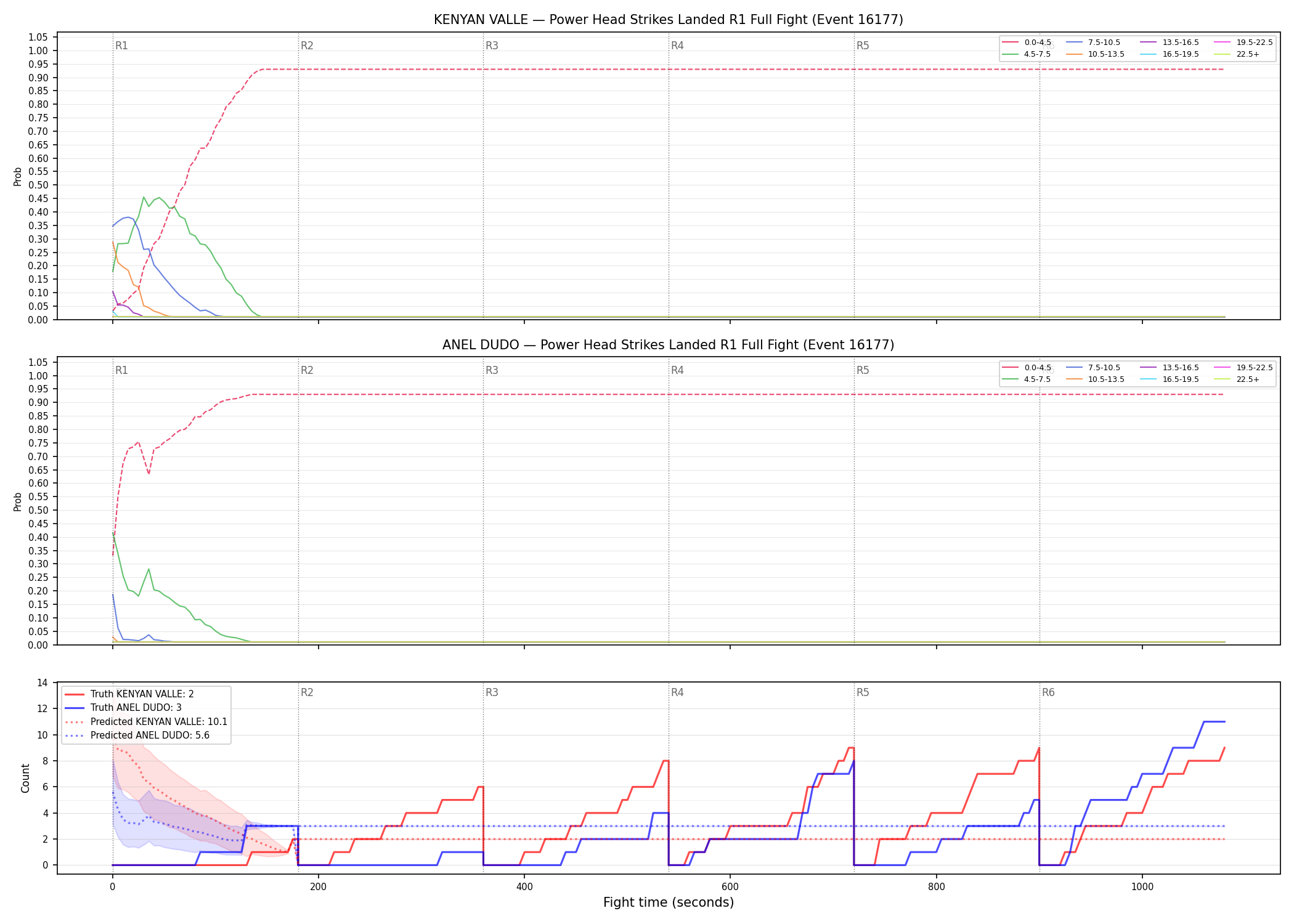The image size is (1294, 924).
Task: Select '22.5+' legend entry in KENYAN VALLE chart
Action: [x=1237, y=54]
